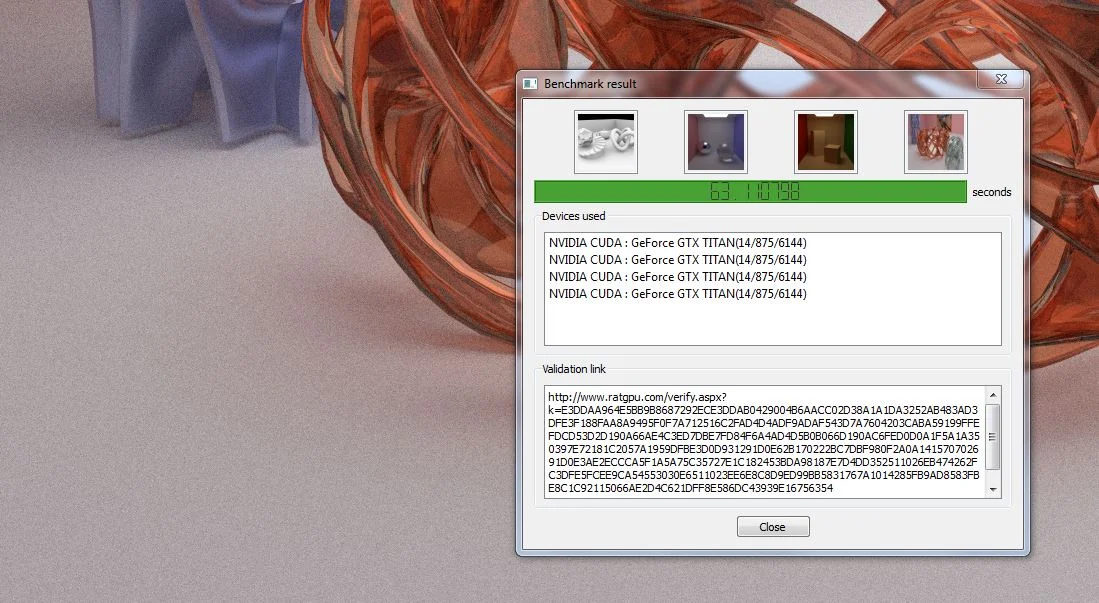The width and height of the screenshot is (1099, 603).
Task: Click the green benchmark time progress bar
Action: 750,191
